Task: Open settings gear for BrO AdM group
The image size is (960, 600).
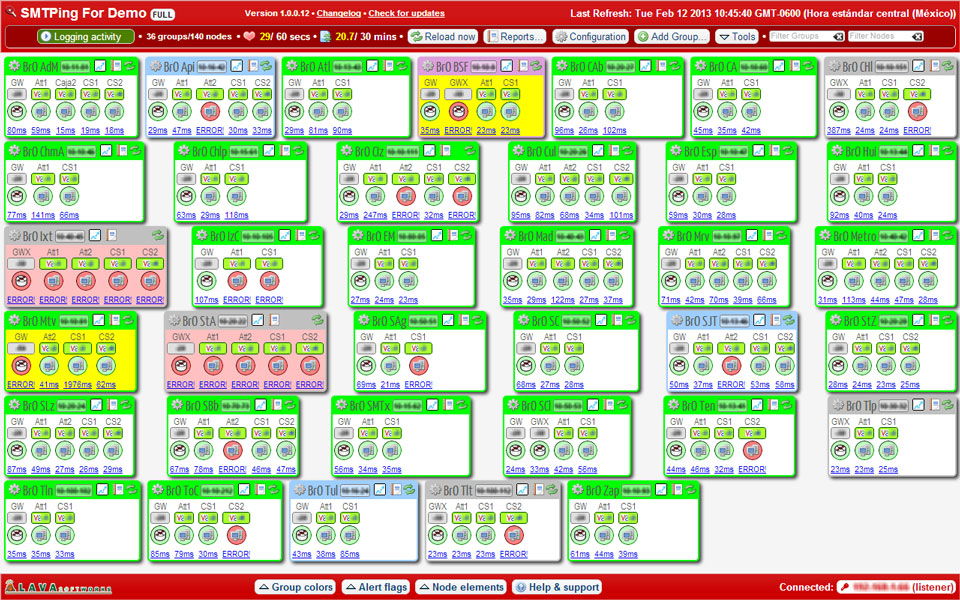Action: tap(15, 66)
